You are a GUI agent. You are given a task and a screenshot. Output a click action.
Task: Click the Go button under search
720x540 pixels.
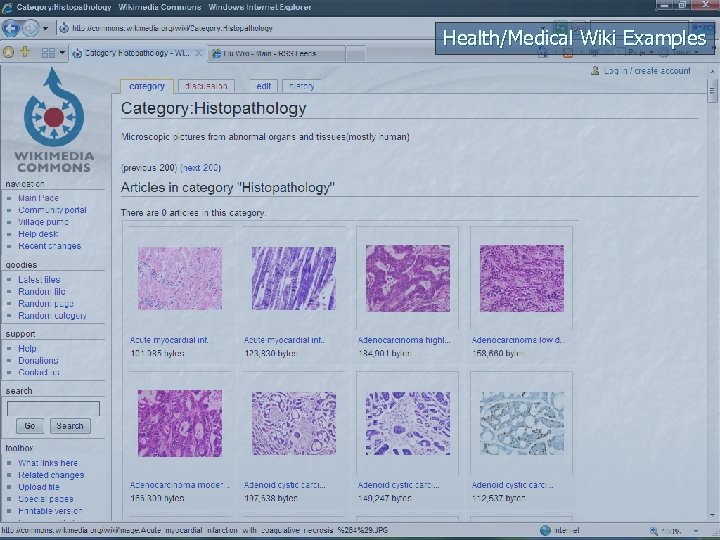click(30, 426)
